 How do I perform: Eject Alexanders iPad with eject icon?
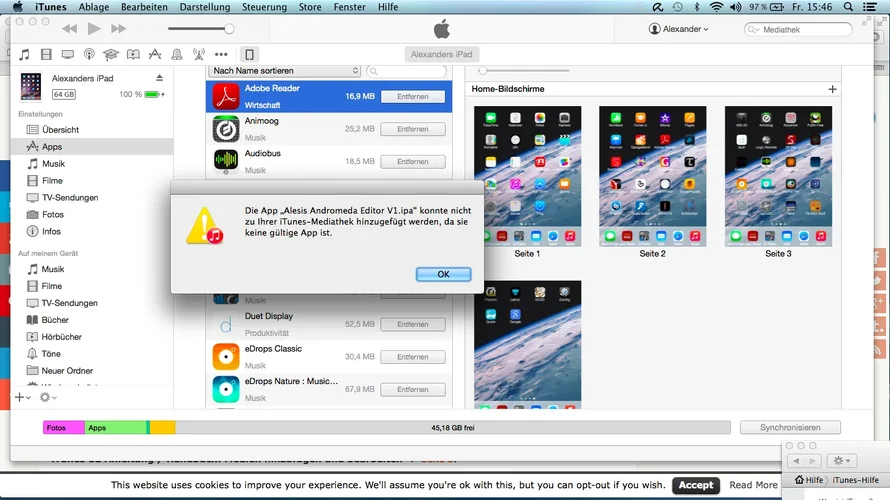159,78
